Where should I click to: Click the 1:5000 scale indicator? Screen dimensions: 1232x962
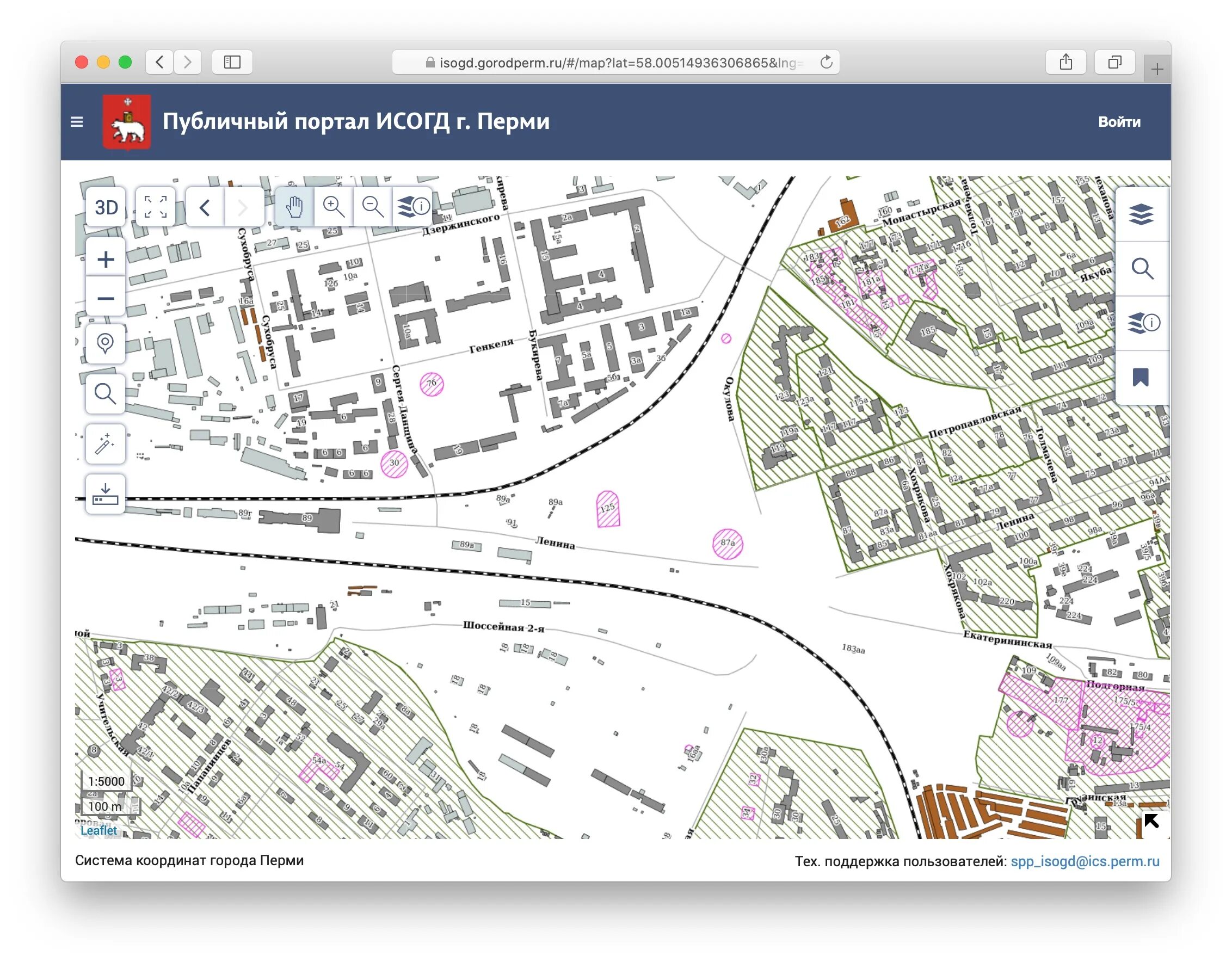(106, 781)
